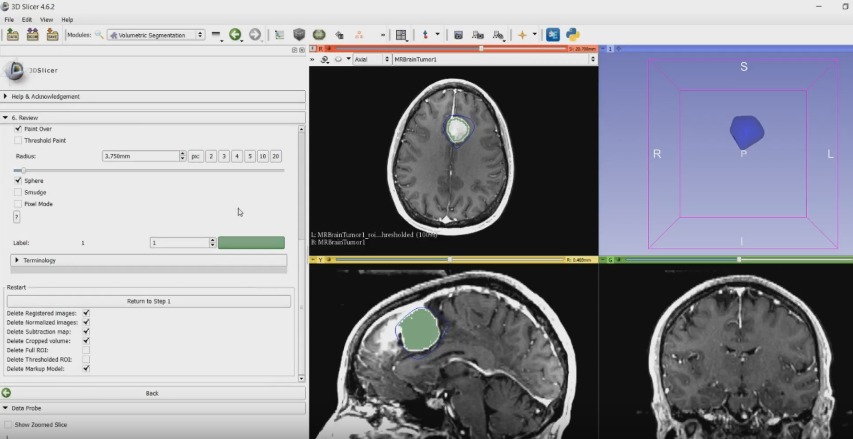Enable the Threshold Paint checkbox
This screenshot has width=853, height=439.
click(x=18, y=140)
